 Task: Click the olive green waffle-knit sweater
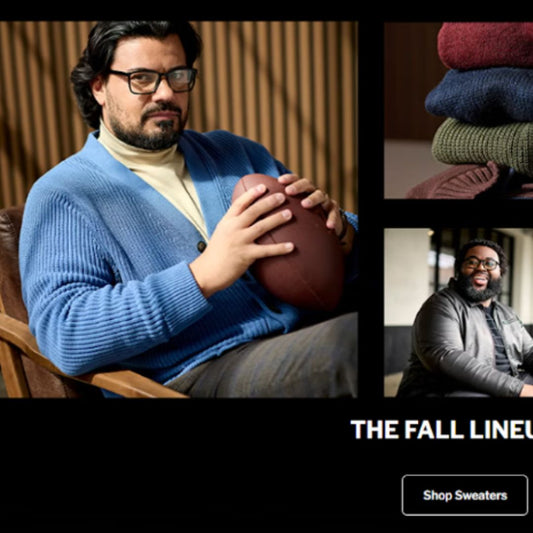[x=484, y=144]
